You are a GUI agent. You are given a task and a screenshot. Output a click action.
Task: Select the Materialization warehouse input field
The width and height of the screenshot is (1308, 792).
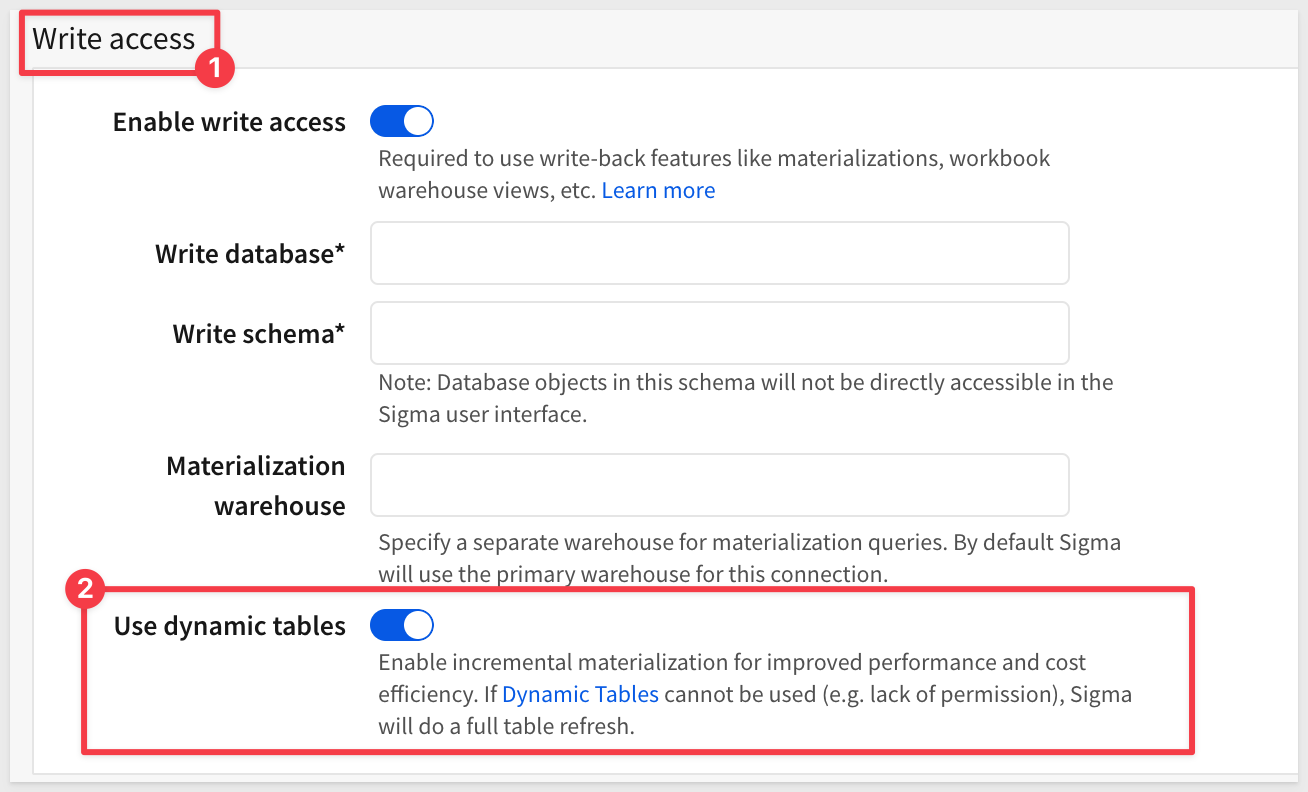[x=719, y=486]
